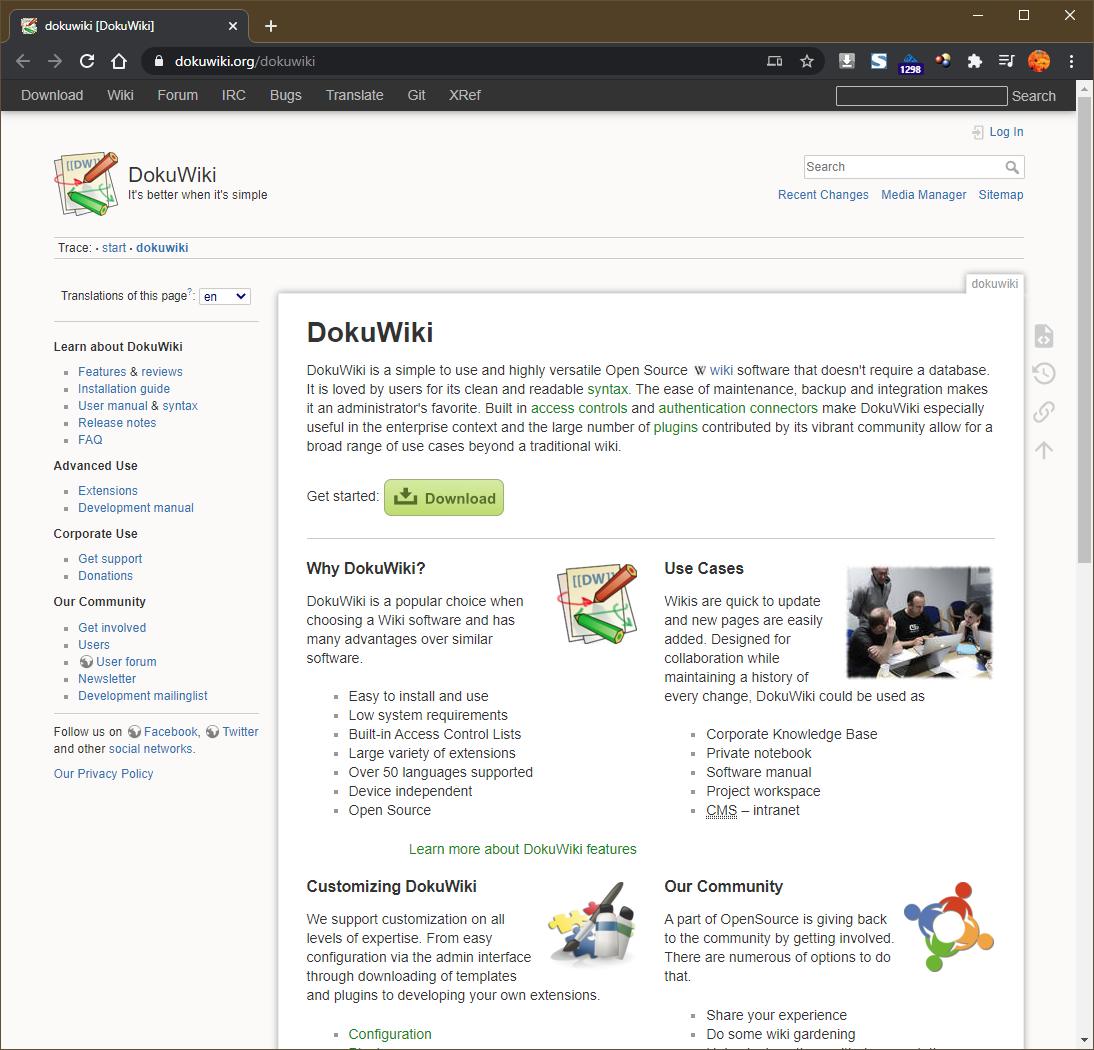Click the Backlinks chain icon
Image resolution: width=1094 pixels, height=1050 pixels.
click(x=1044, y=412)
